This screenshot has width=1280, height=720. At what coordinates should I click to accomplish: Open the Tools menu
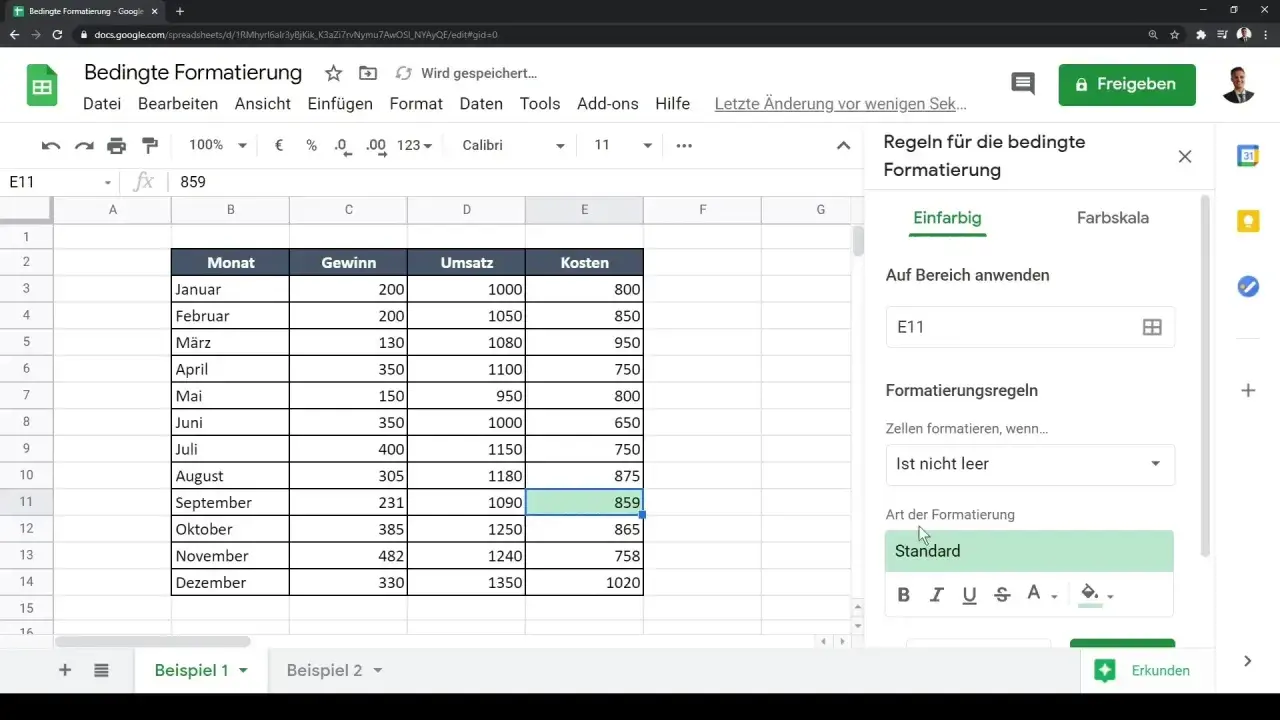tap(540, 104)
